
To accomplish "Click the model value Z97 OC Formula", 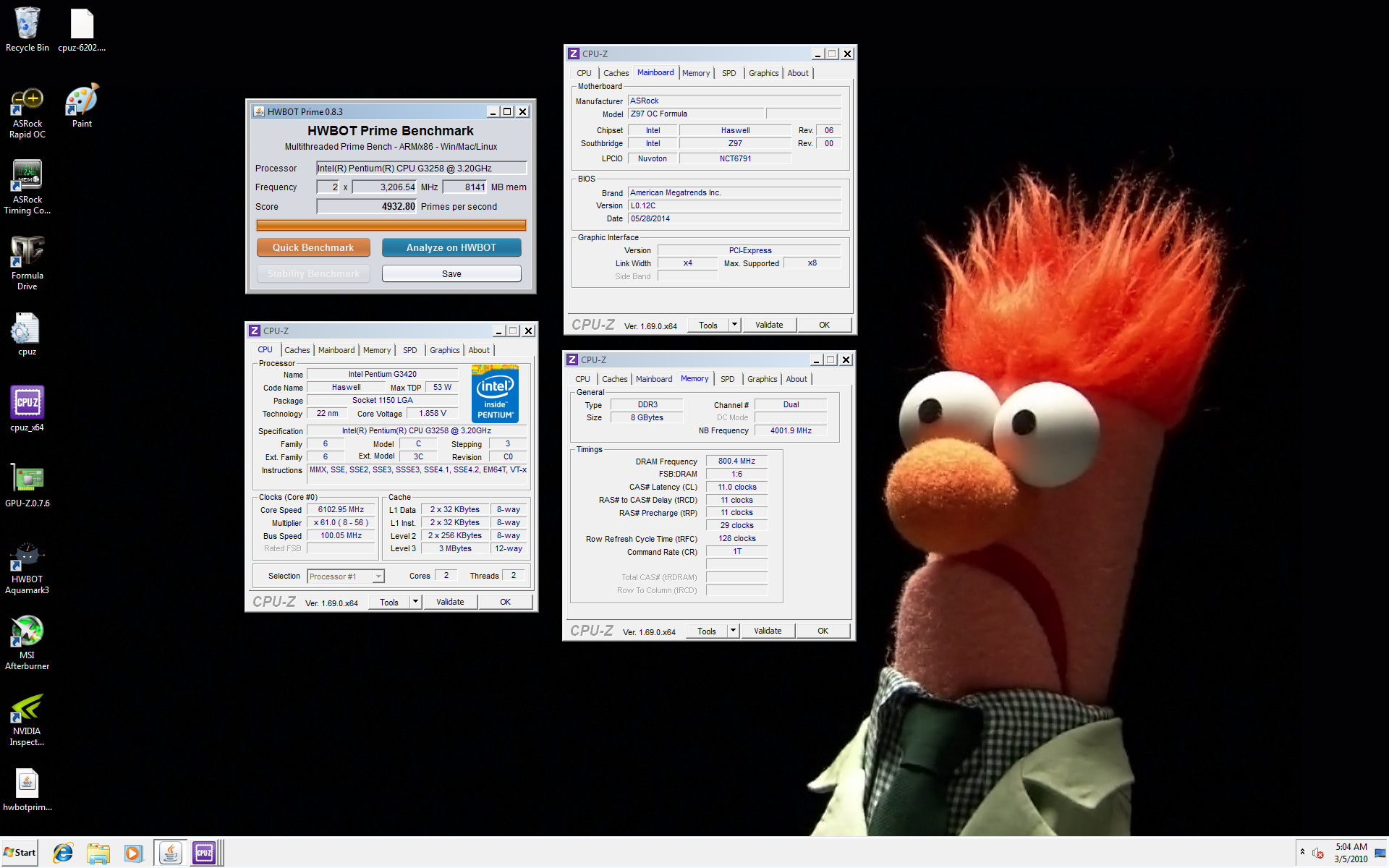I will coord(696,114).
